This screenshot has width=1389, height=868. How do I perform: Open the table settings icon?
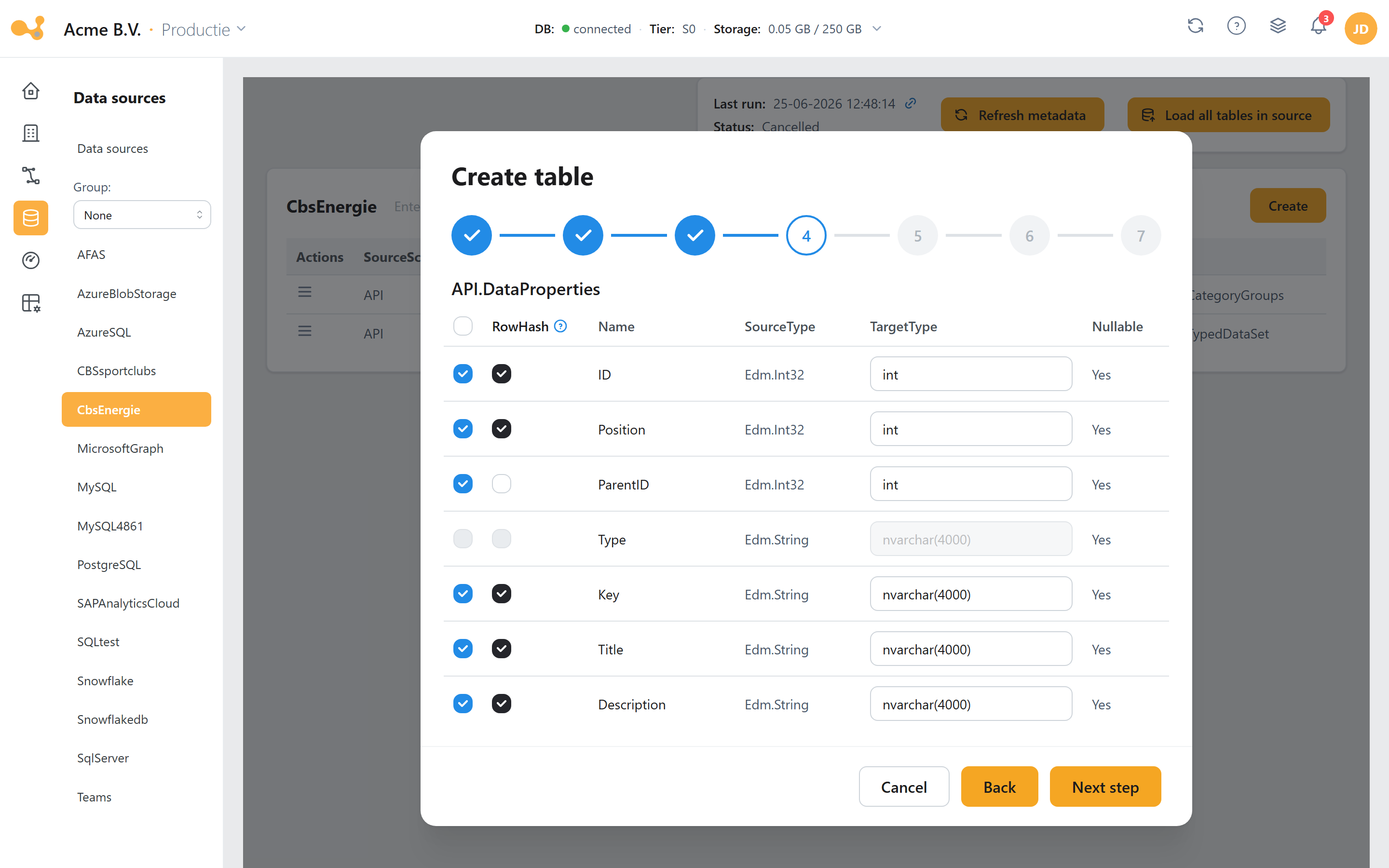pos(30,303)
